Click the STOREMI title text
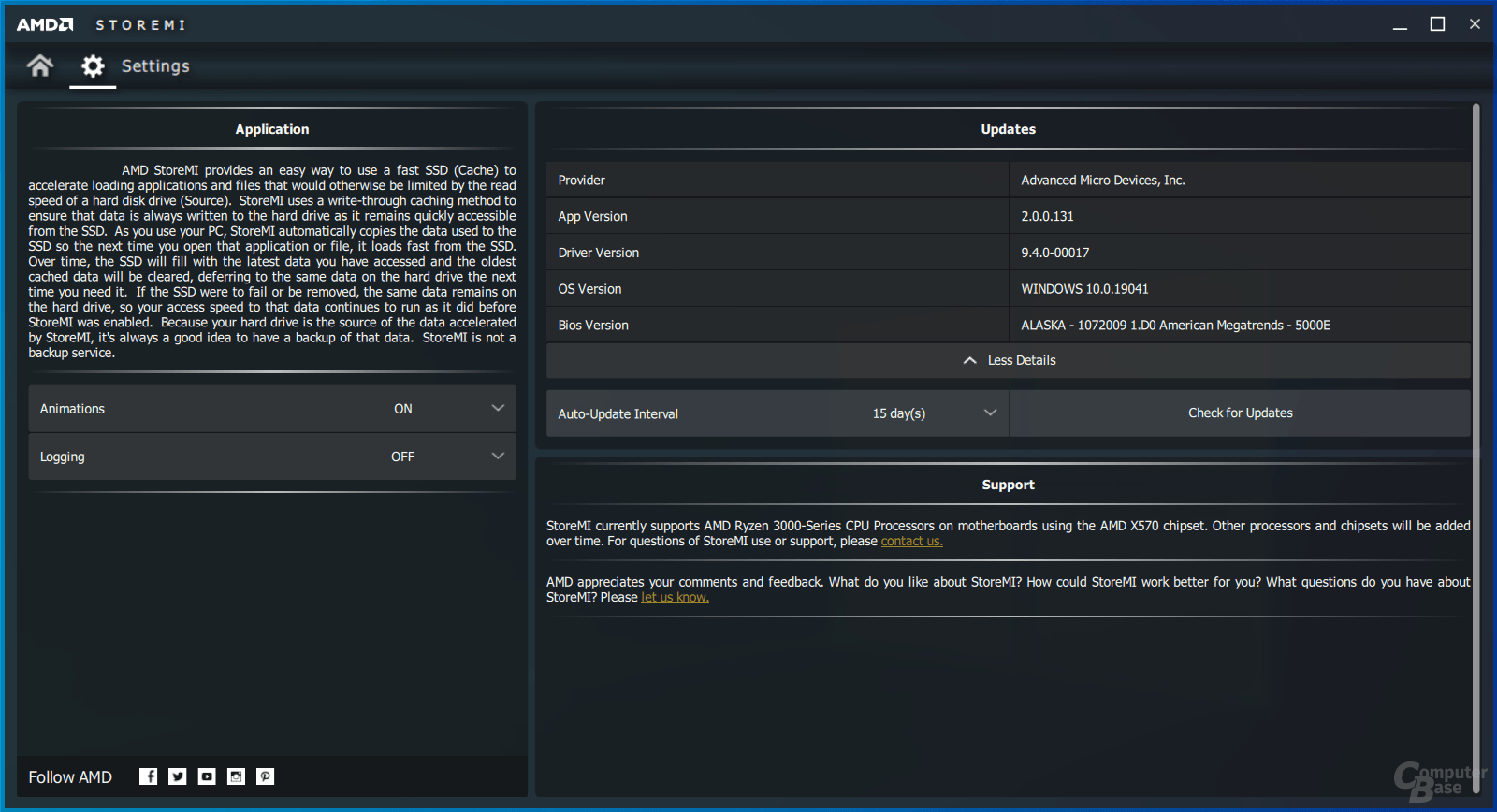The width and height of the screenshot is (1497, 812). 140,25
